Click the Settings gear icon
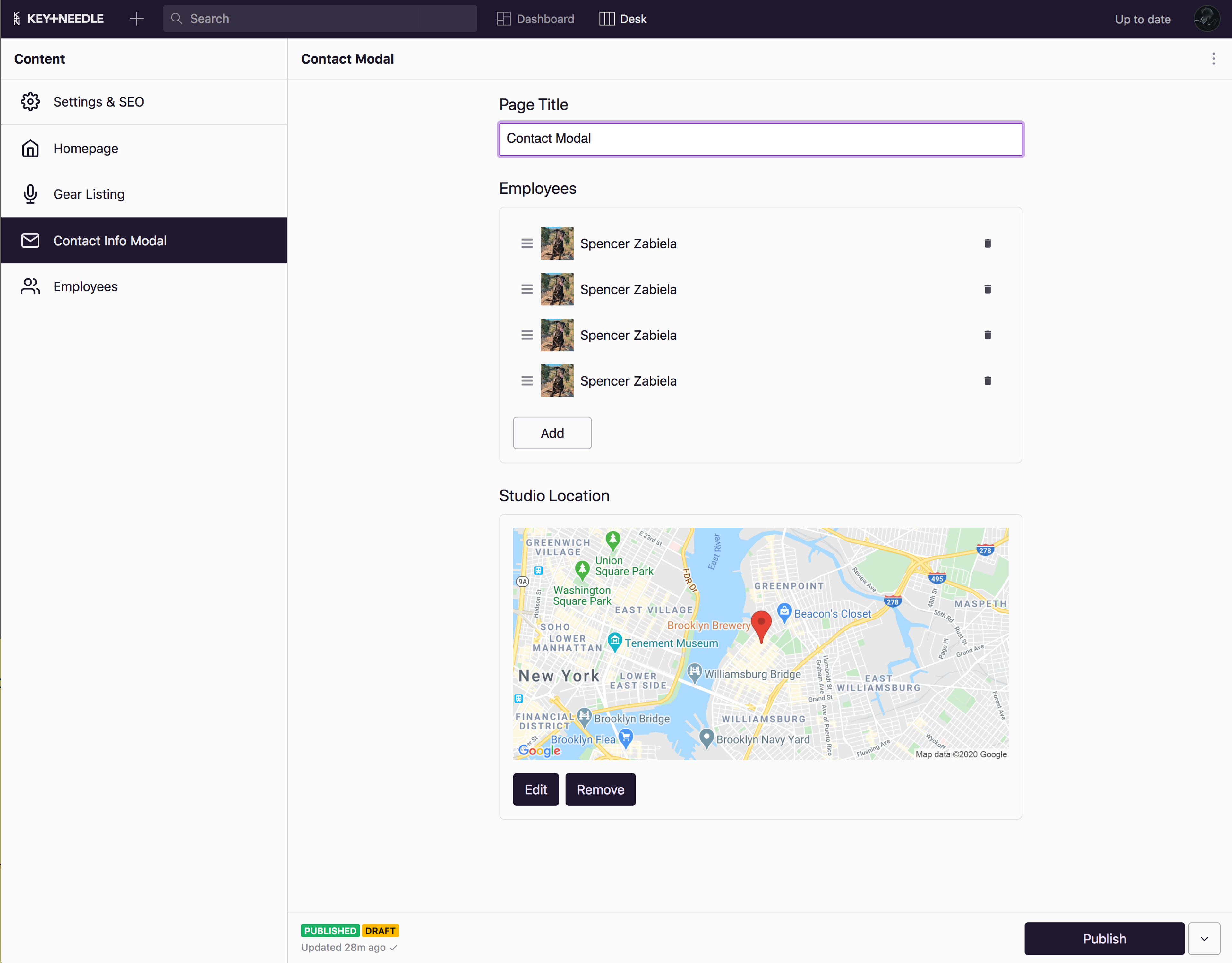This screenshot has width=1232, height=963. pyautogui.click(x=30, y=102)
